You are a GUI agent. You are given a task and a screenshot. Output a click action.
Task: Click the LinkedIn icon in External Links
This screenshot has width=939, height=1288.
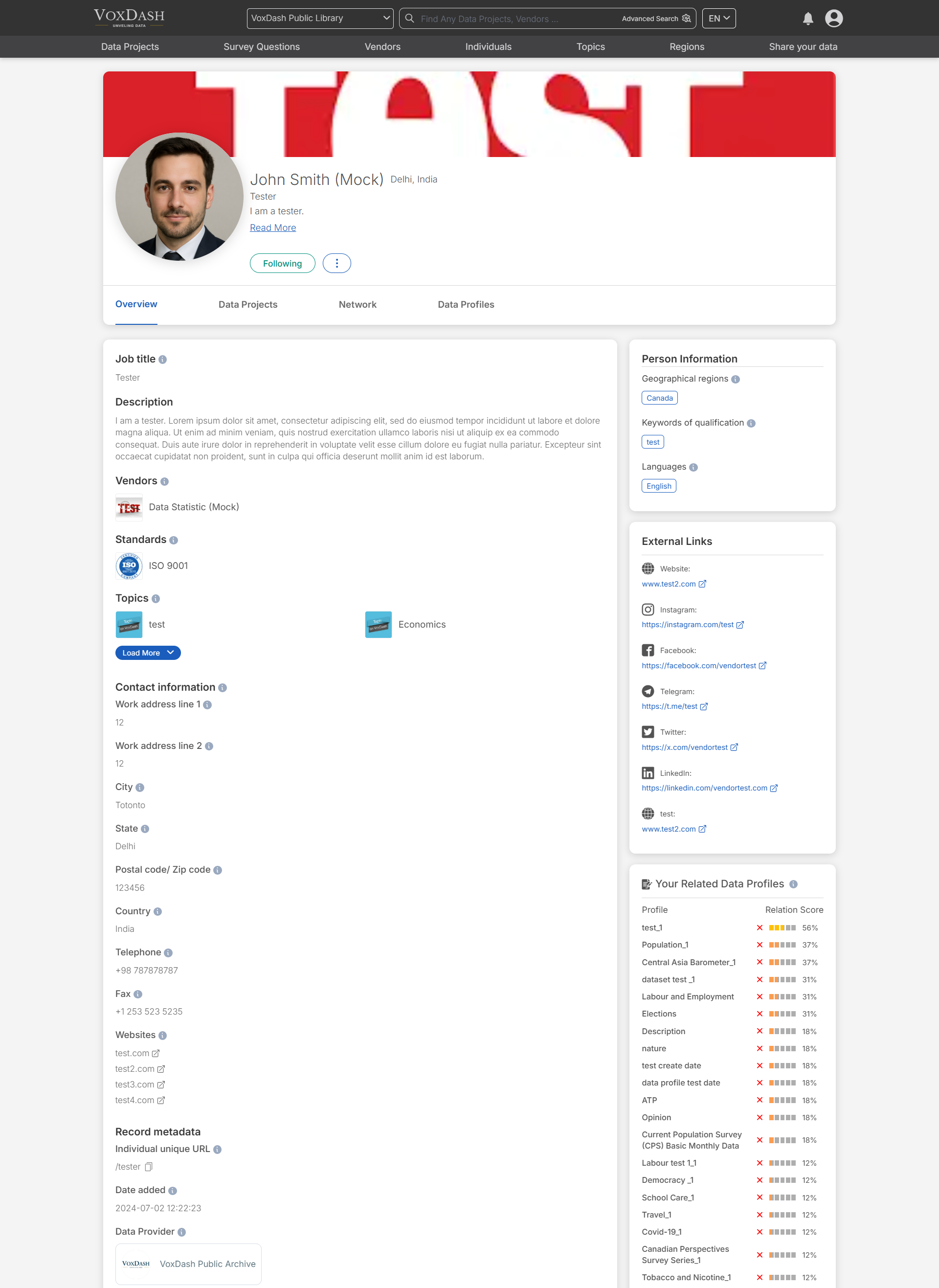(648, 772)
